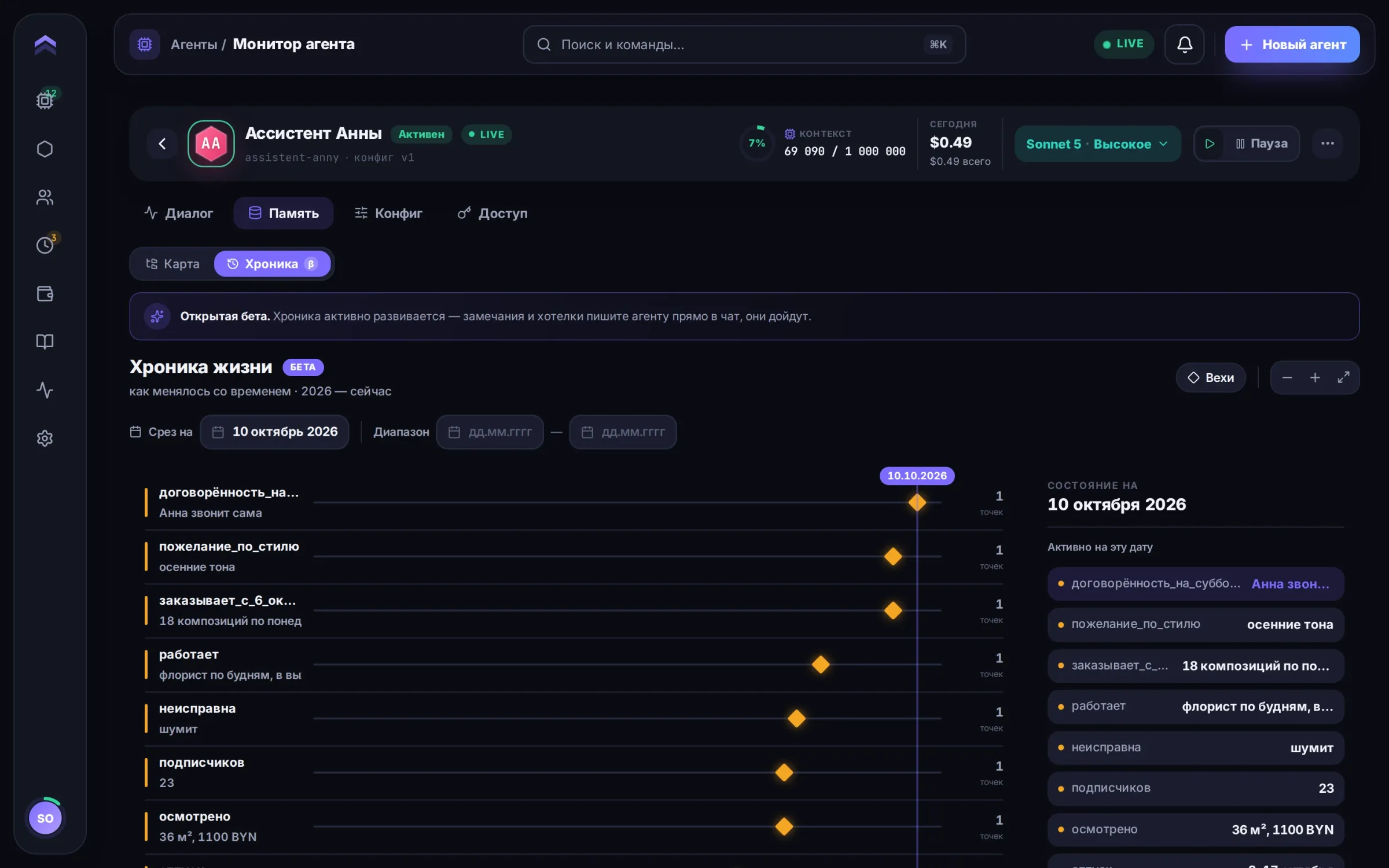The image size is (1389, 868).
Task: Open the settings gear in sidebar
Action: [x=45, y=438]
